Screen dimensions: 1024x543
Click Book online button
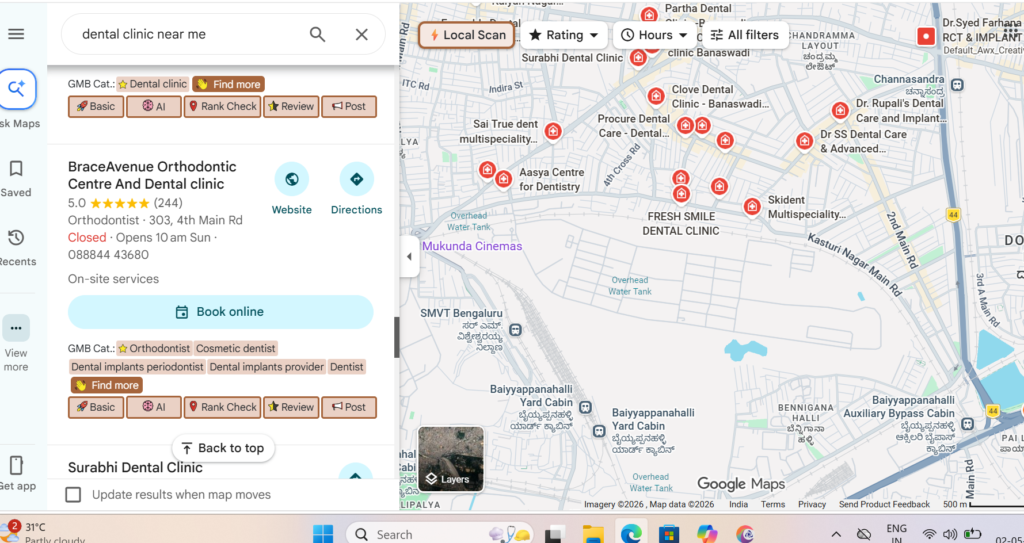pyautogui.click(x=221, y=312)
